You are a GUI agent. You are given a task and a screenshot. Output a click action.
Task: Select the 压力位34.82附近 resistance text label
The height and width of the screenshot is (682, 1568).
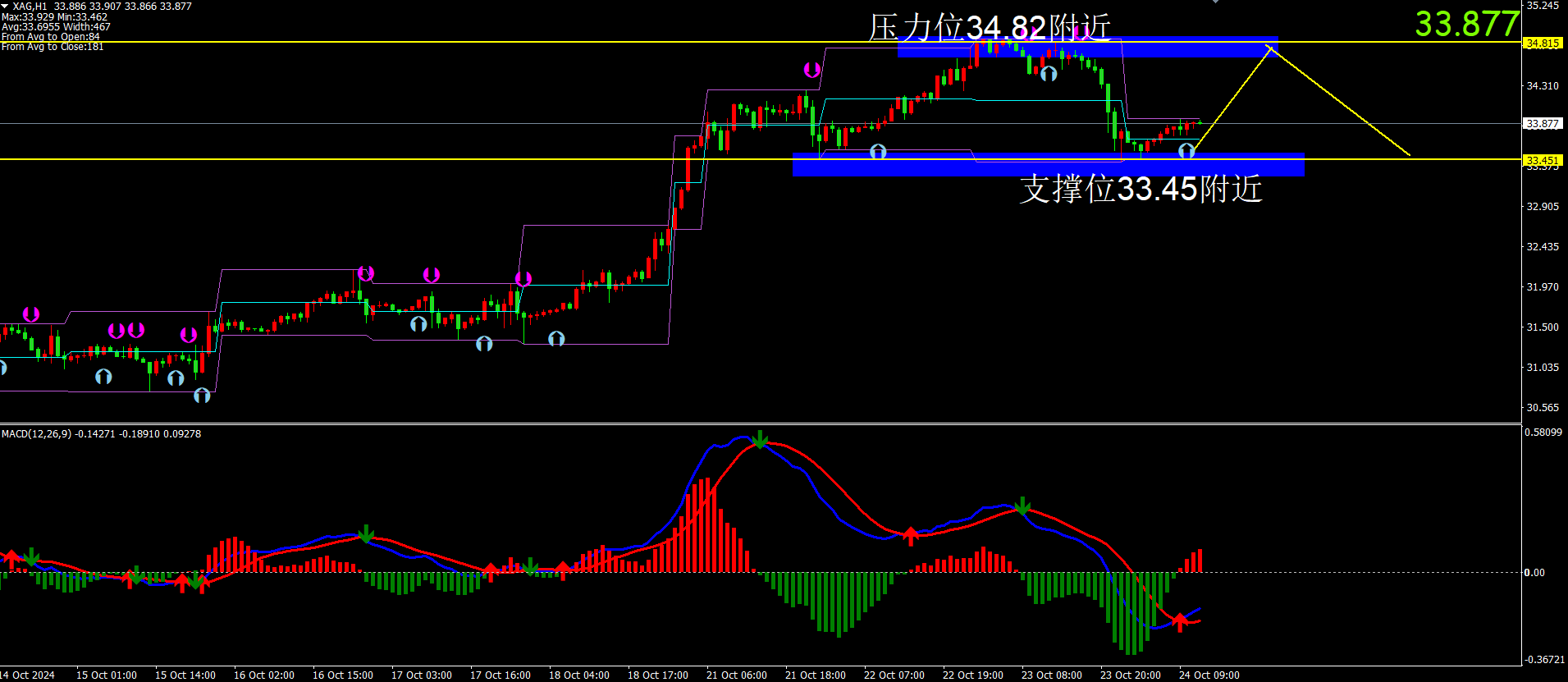990,27
